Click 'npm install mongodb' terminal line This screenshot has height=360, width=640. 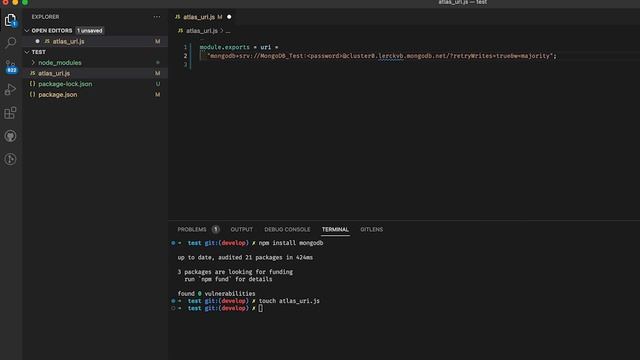291,243
